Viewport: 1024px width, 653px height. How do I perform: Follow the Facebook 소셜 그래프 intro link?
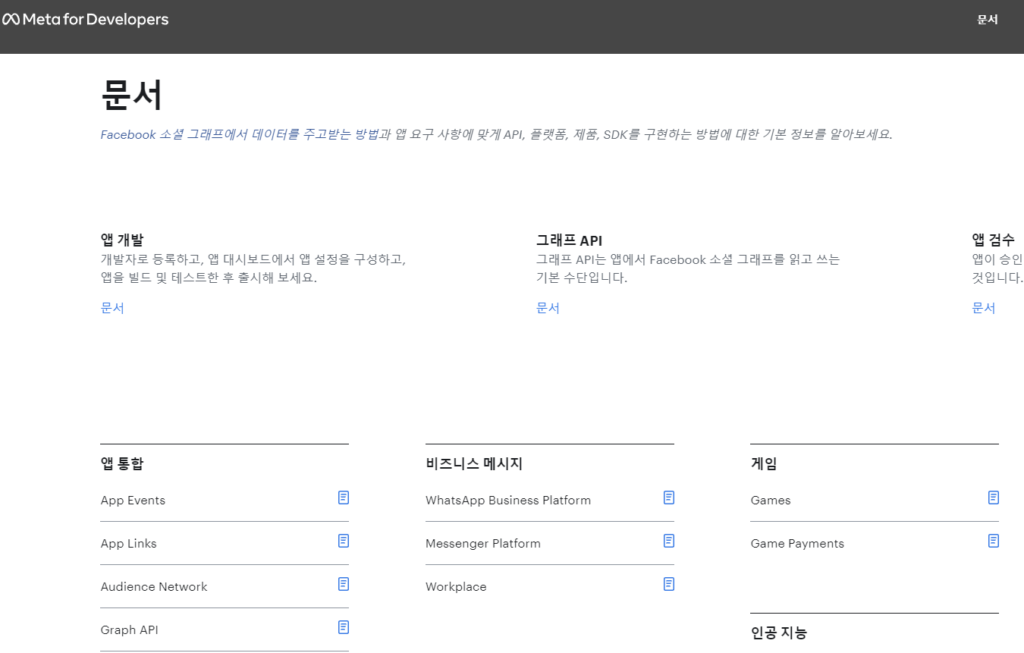[x=240, y=135]
